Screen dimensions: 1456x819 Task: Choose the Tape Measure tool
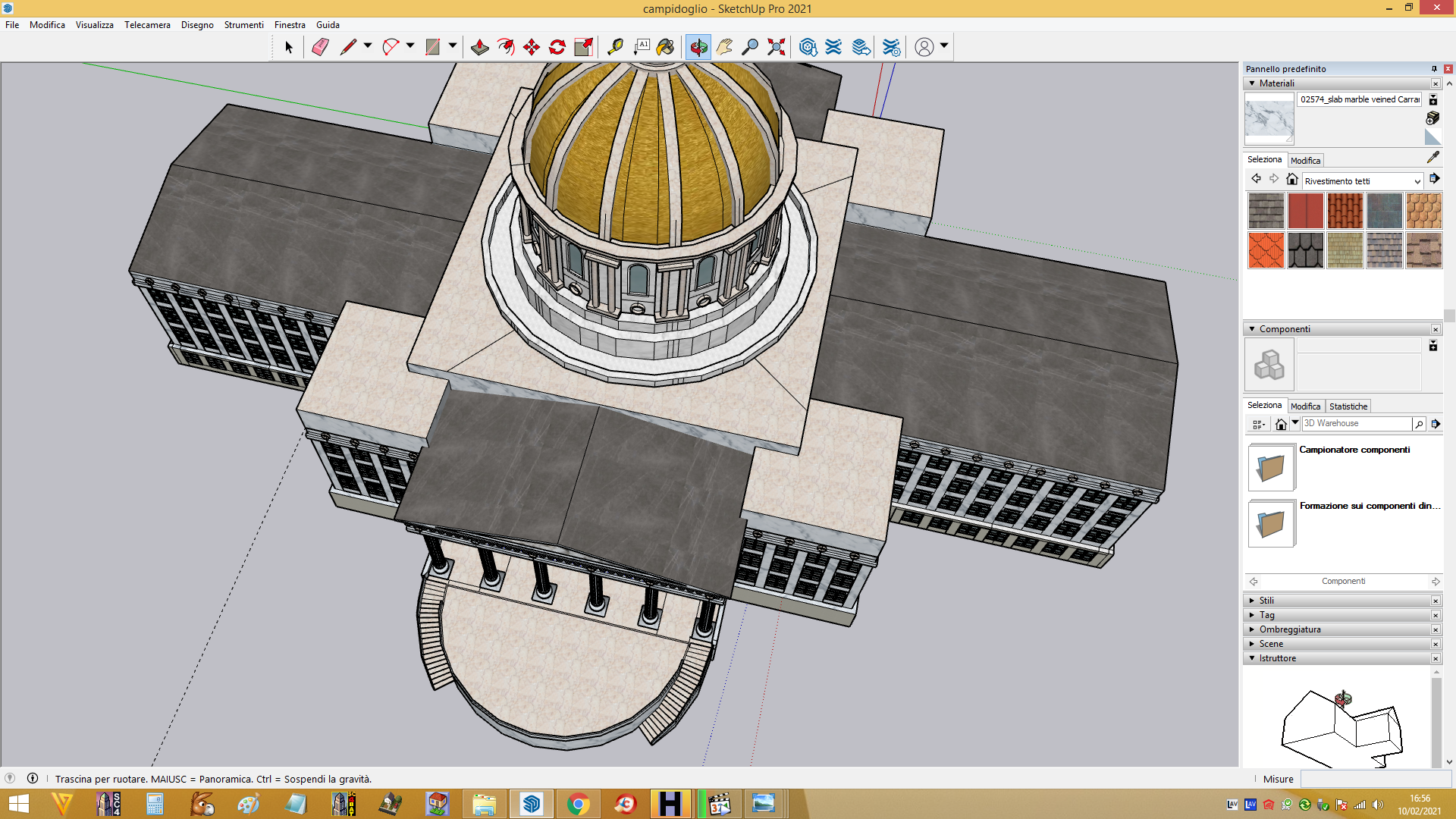(615, 47)
